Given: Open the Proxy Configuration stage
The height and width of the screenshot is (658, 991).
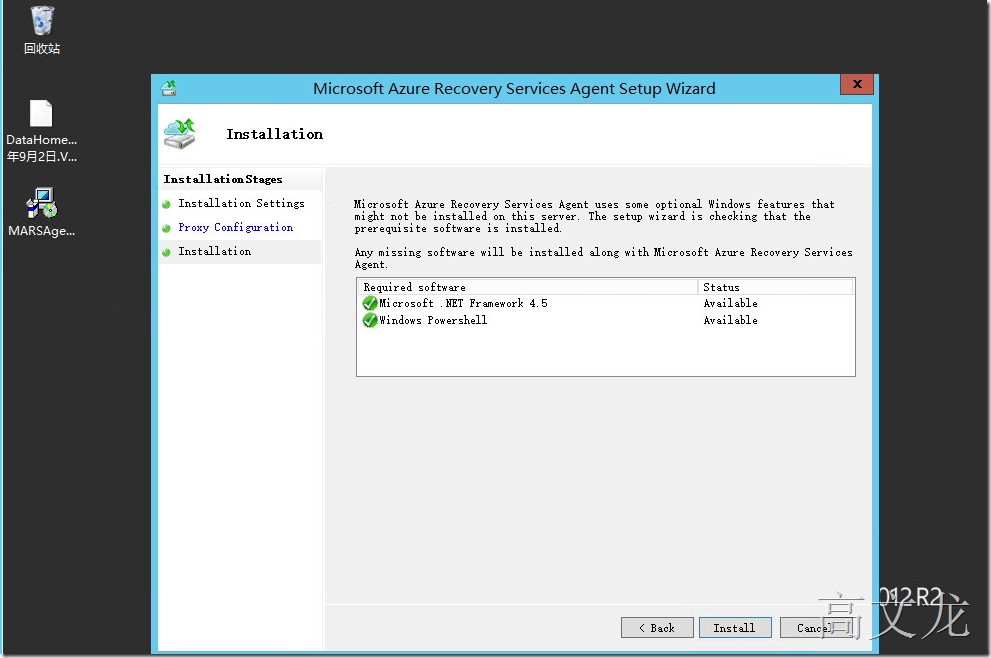Looking at the screenshot, I should click(x=235, y=227).
